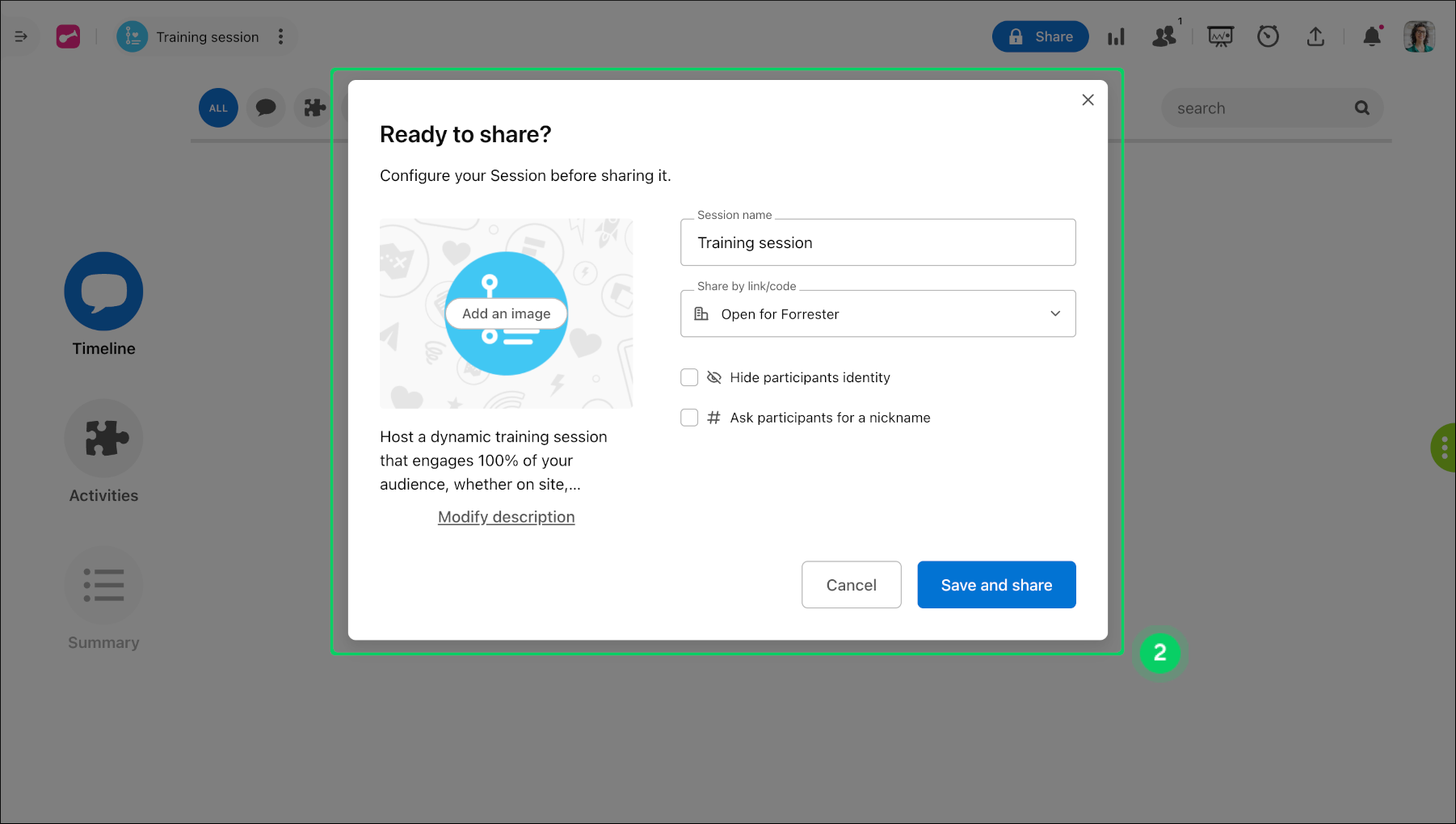
Task: Click Save and share
Action: [x=996, y=585]
